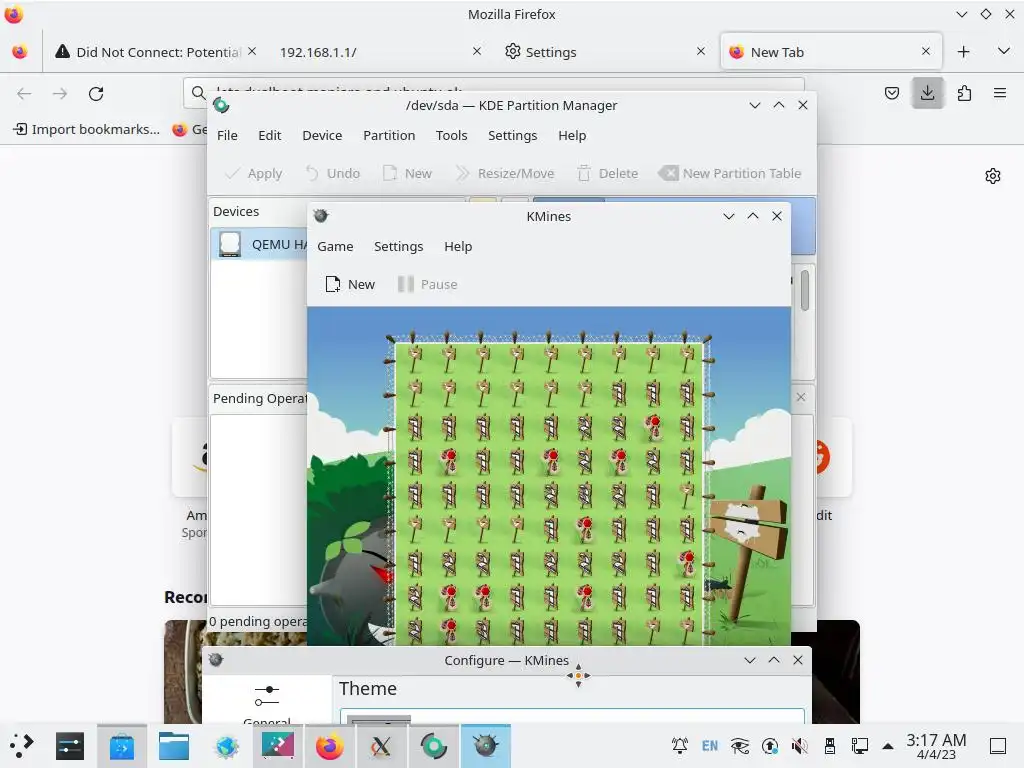
Task: Start a new KMines game
Action: click(x=350, y=284)
